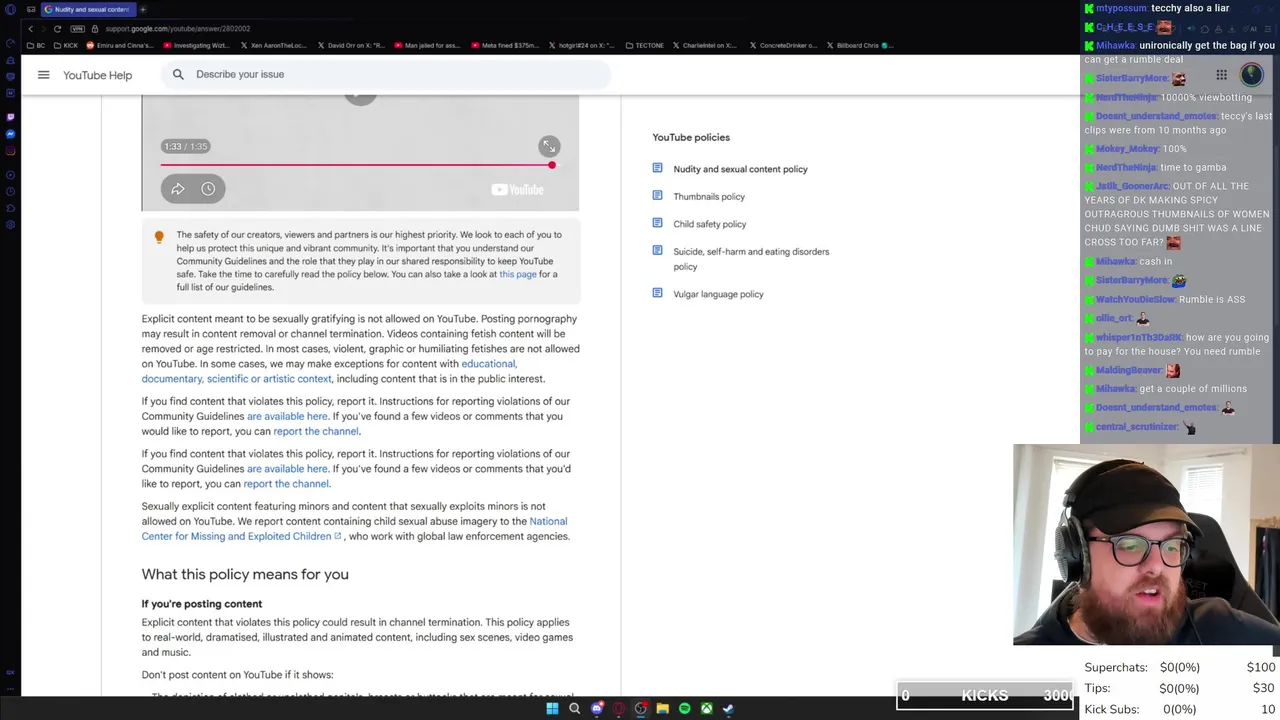This screenshot has width=1280, height=720.
Task: Open the KICK bookmarks folder
Action: (x=65, y=45)
